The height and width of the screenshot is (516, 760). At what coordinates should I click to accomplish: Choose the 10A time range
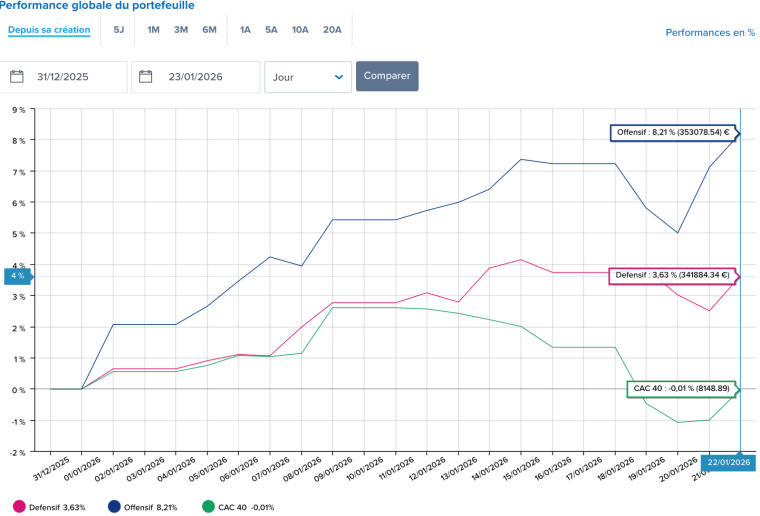[300, 30]
